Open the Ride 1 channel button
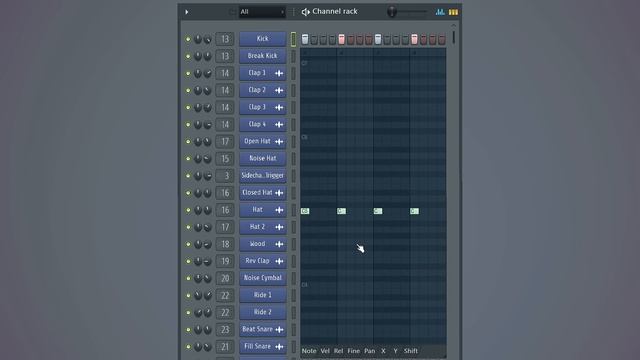Image resolution: width=640 pixels, height=360 pixels. (x=262, y=295)
